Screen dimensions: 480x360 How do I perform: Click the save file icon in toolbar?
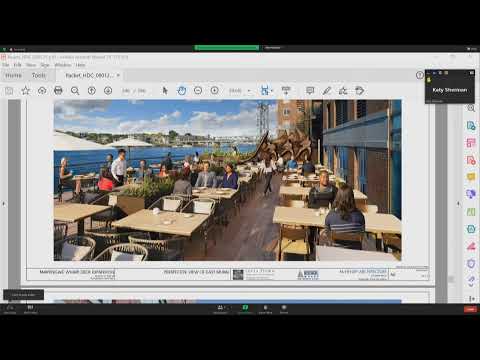[9, 91]
